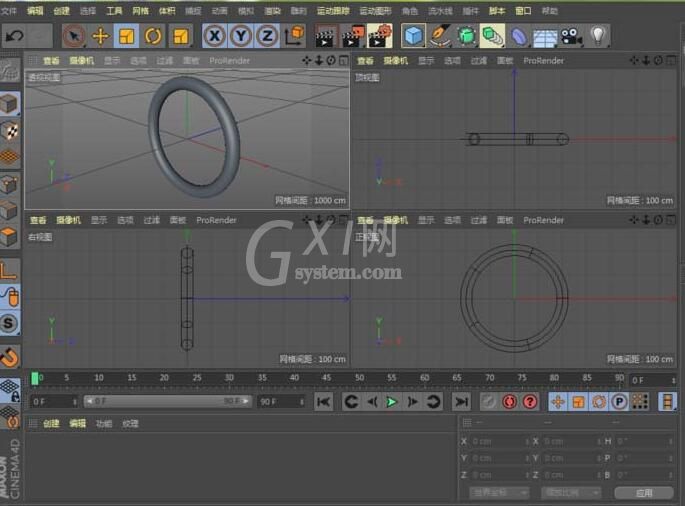The width and height of the screenshot is (685, 506).
Task: Enable Polygons mode orange-top cube
Action: [x=10, y=237]
